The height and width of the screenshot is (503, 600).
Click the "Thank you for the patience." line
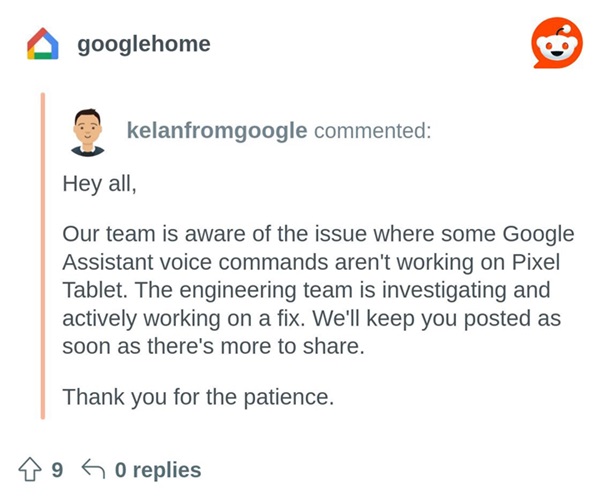(x=197, y=396)
